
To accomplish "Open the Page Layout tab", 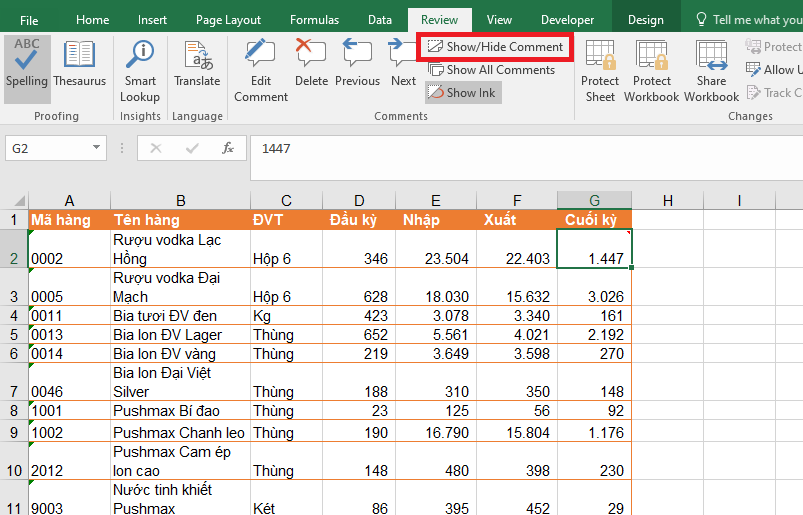I will (x=228, y=20).
